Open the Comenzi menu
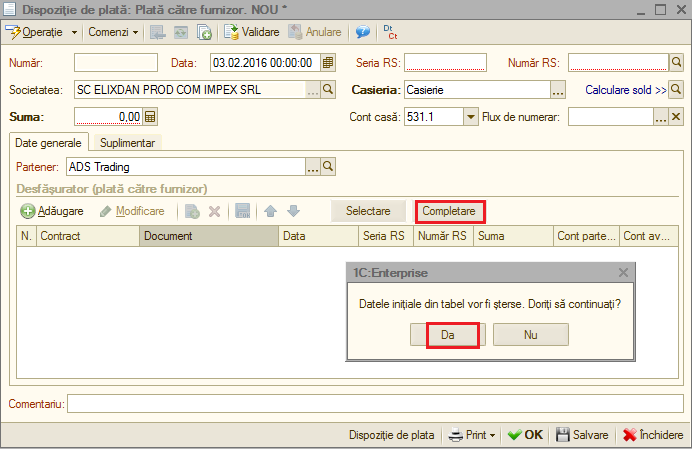The height and width of the screenshot is (449, 692). [x=113, y=32]
